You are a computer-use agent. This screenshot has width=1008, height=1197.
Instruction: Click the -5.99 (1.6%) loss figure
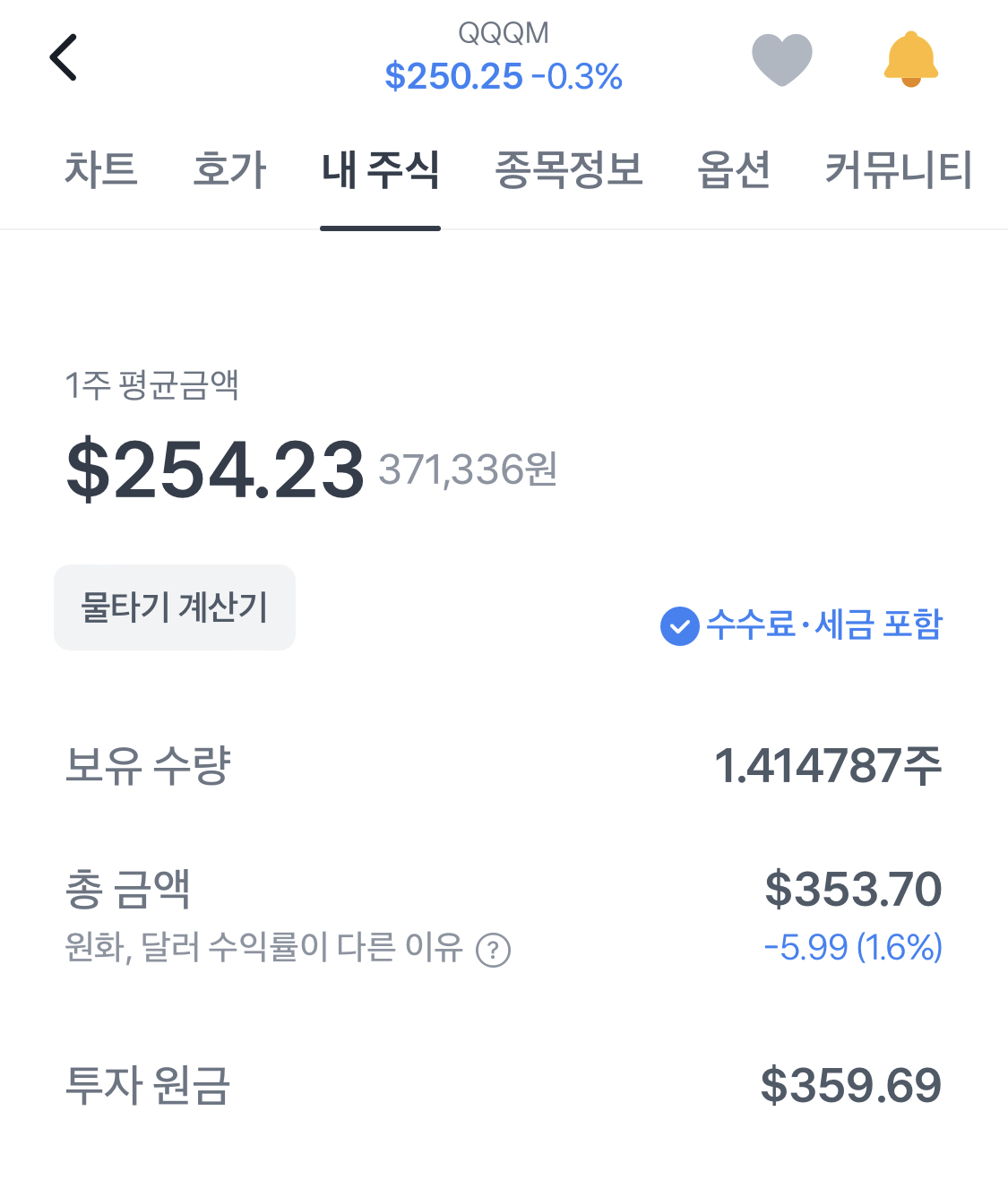click(x=852, y=947)
